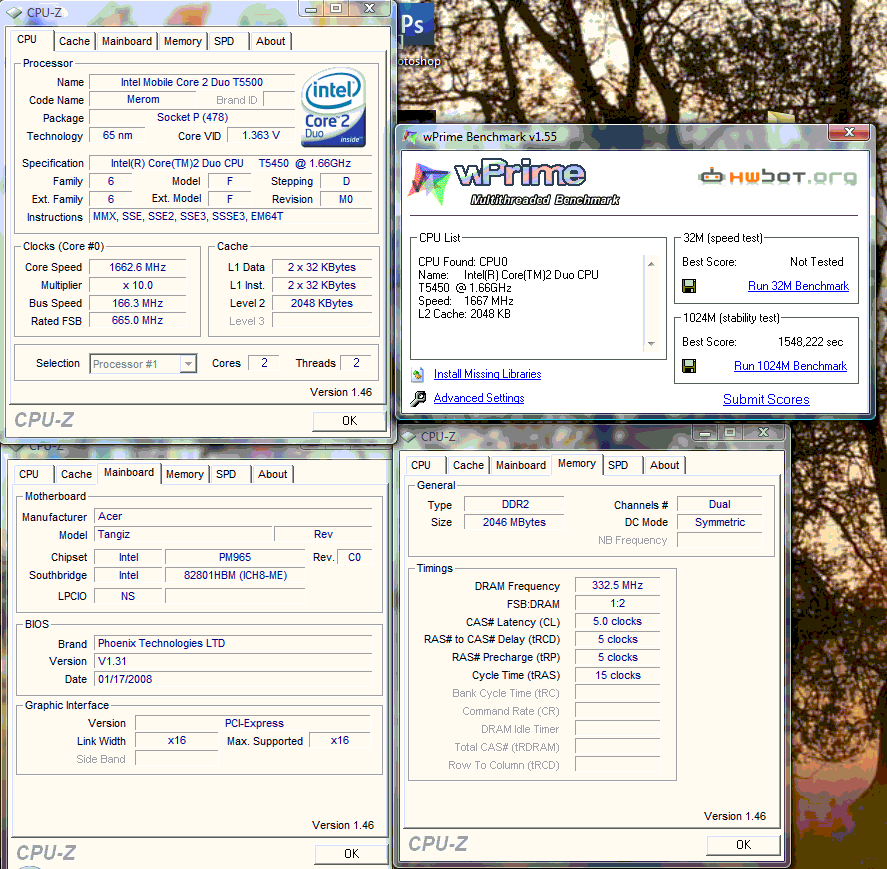
Task: Click Southbridge value 82801HBM (ICH8-ME)
Action: tap(235, 575)
